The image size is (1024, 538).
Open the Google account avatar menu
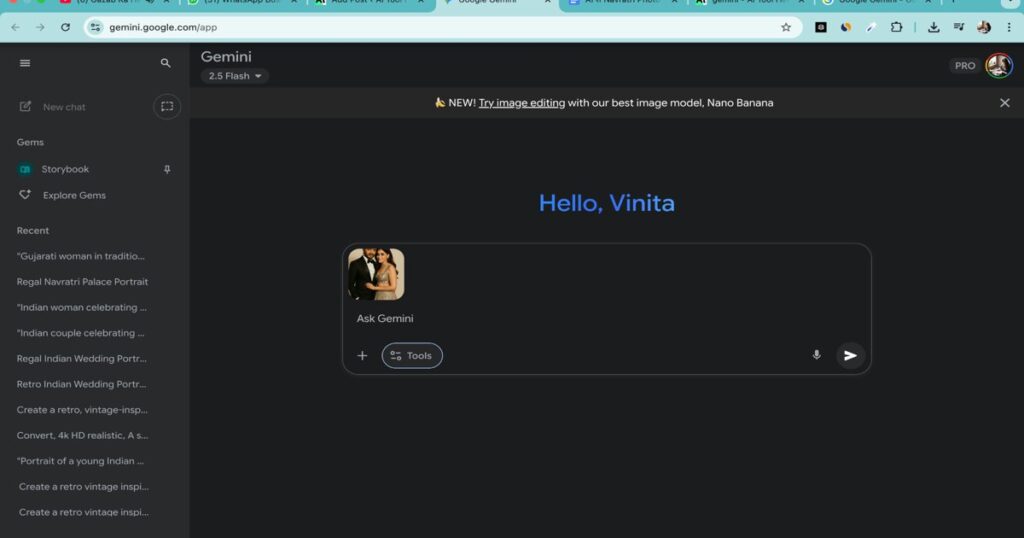(999, 65)
